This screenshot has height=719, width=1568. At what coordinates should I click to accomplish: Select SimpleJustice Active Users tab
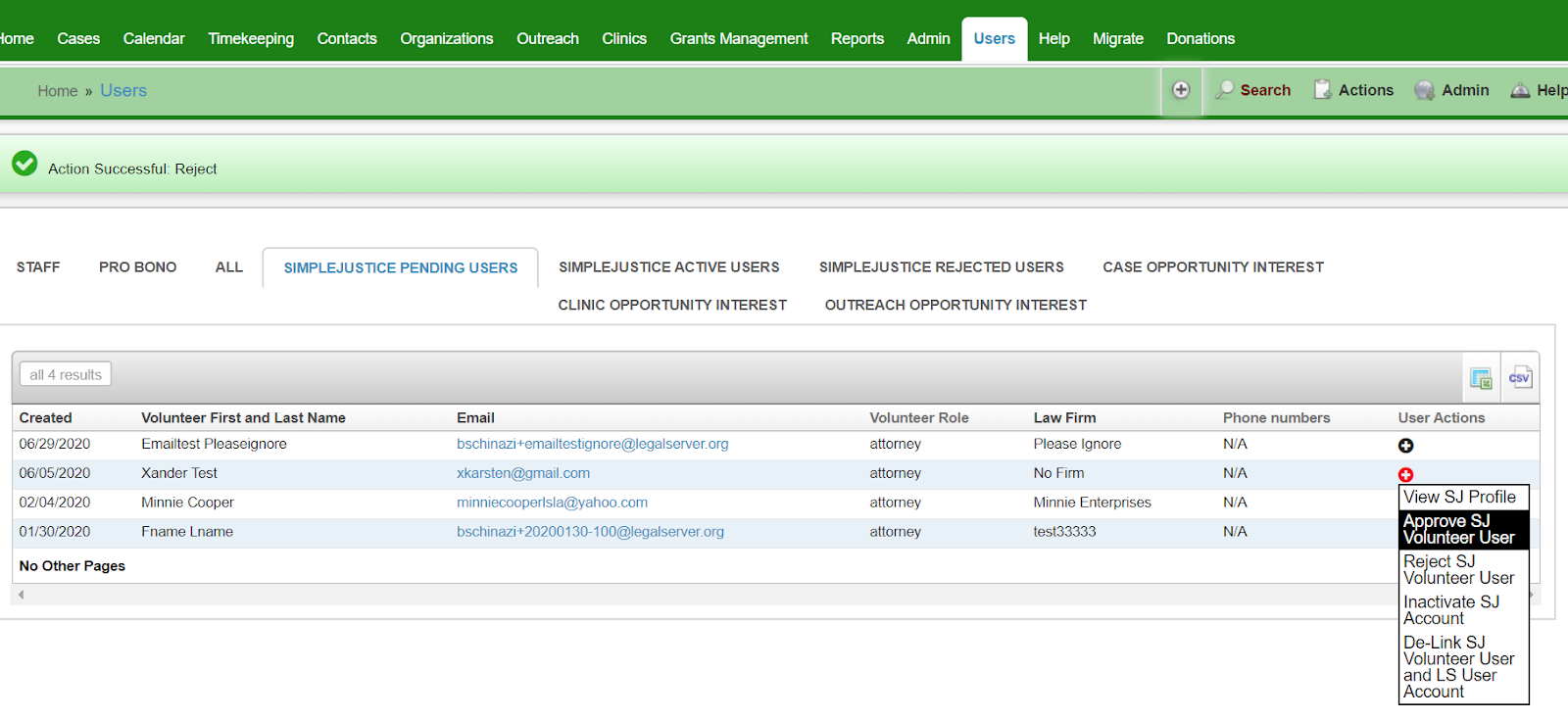669,266
